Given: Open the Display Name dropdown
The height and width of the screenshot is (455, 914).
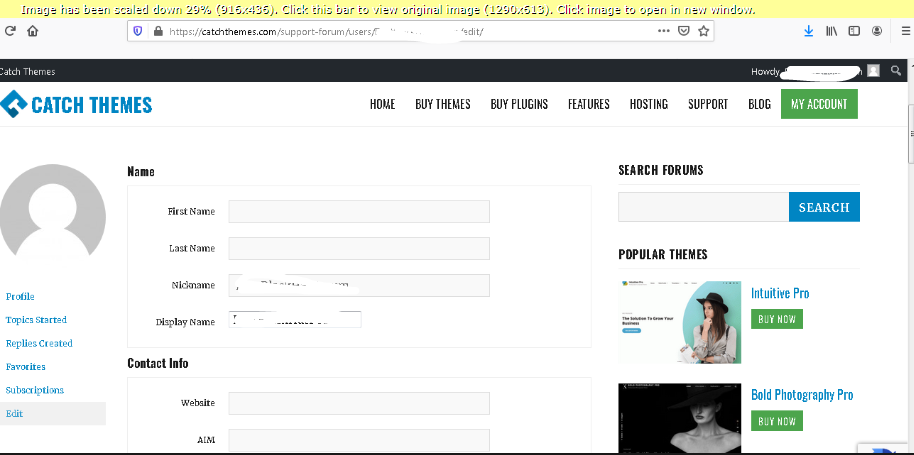Looking at the screenshot, I should coord(295,319).
